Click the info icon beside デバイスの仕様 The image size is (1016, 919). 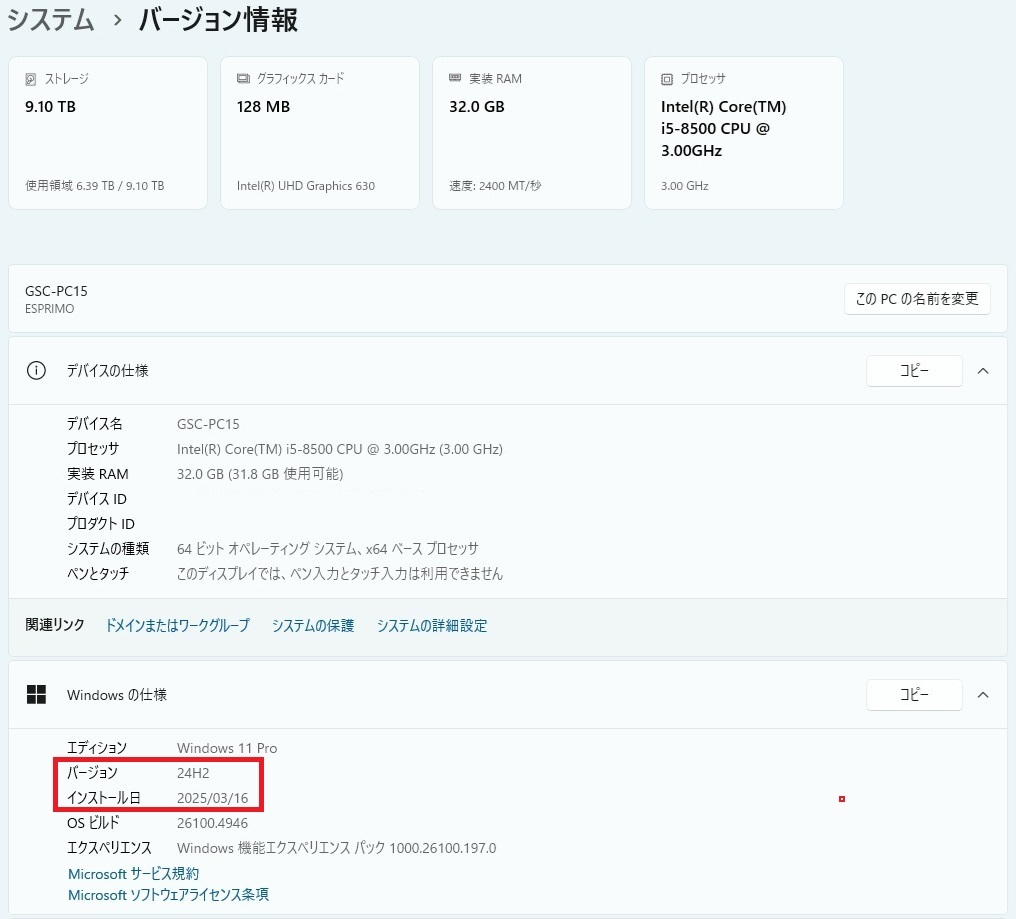tap(36, 371)
